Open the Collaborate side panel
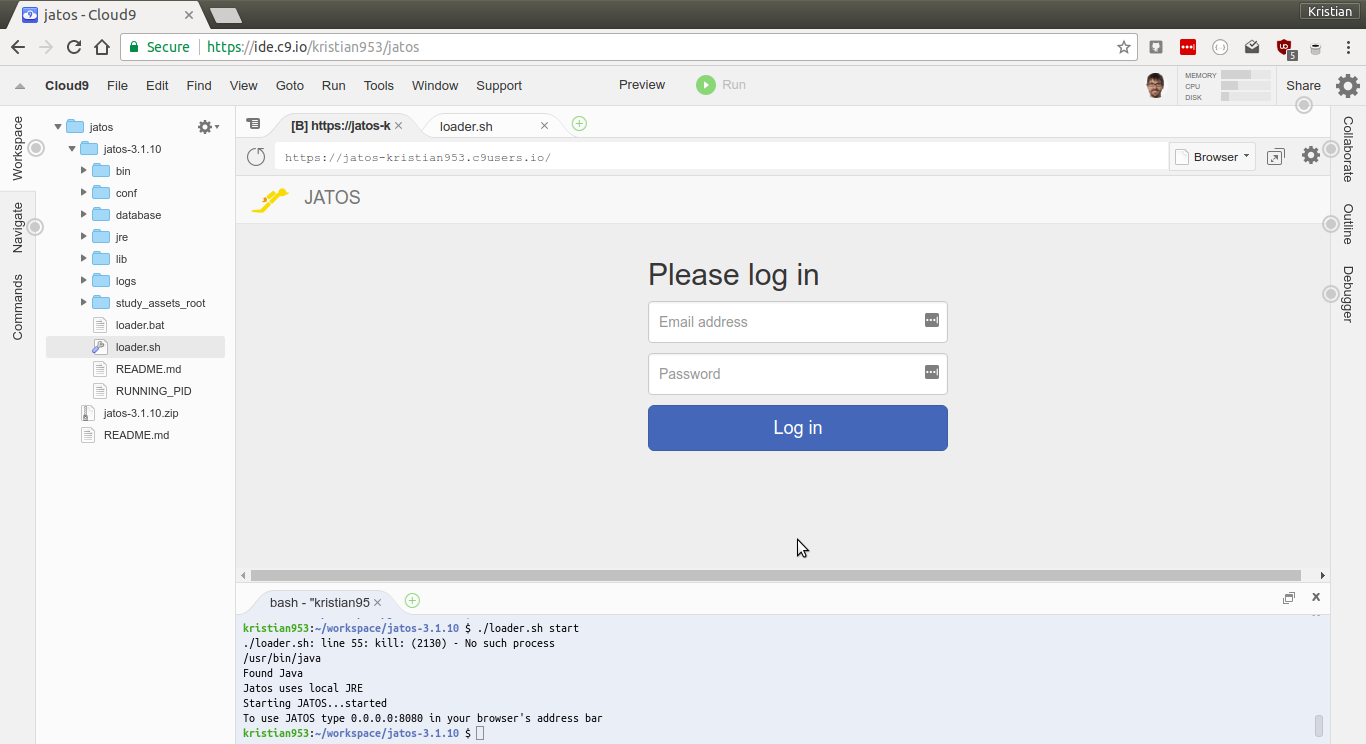 point(1348,149)
